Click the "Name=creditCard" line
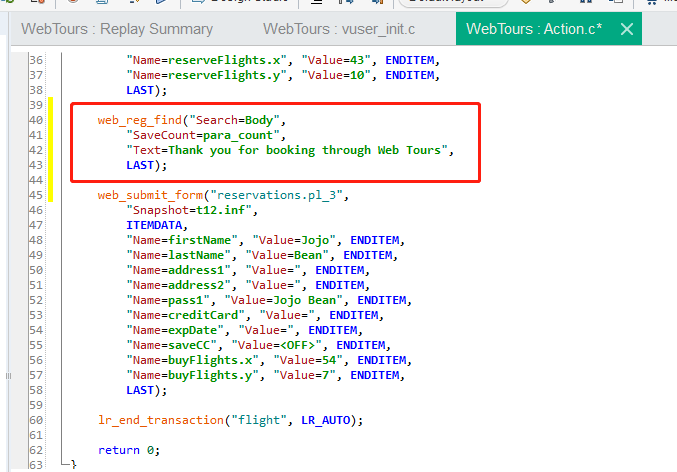677x472 pixels. click(255, 315)
